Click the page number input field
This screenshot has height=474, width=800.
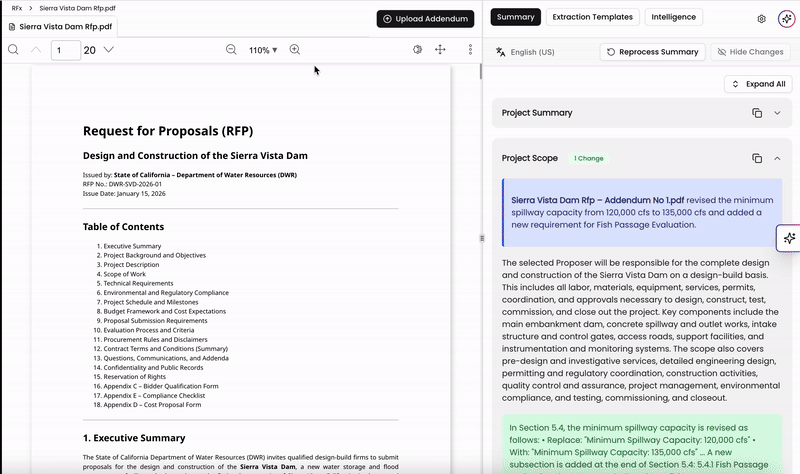pos(66,50)
